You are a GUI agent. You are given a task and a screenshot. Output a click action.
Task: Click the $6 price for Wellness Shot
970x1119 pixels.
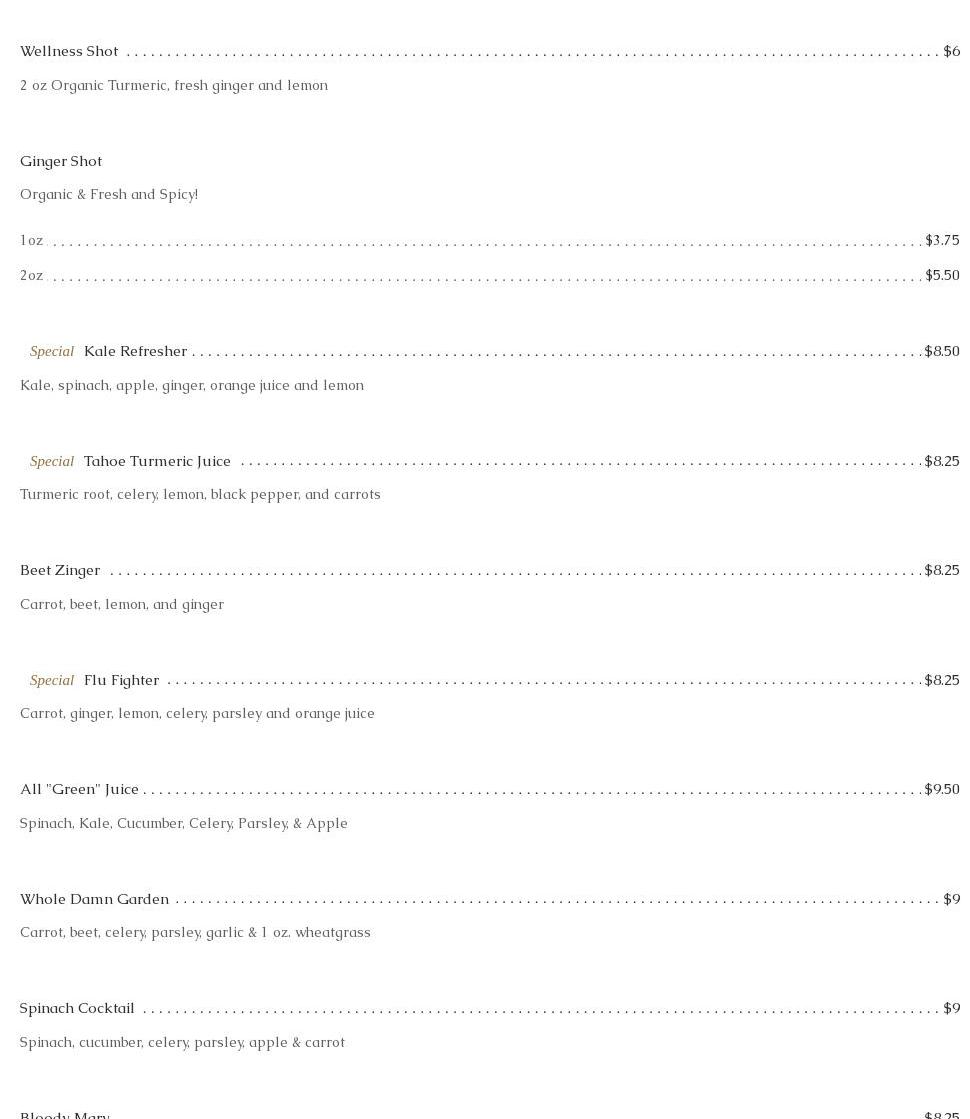pyautogui.click(x=951, y=51)
